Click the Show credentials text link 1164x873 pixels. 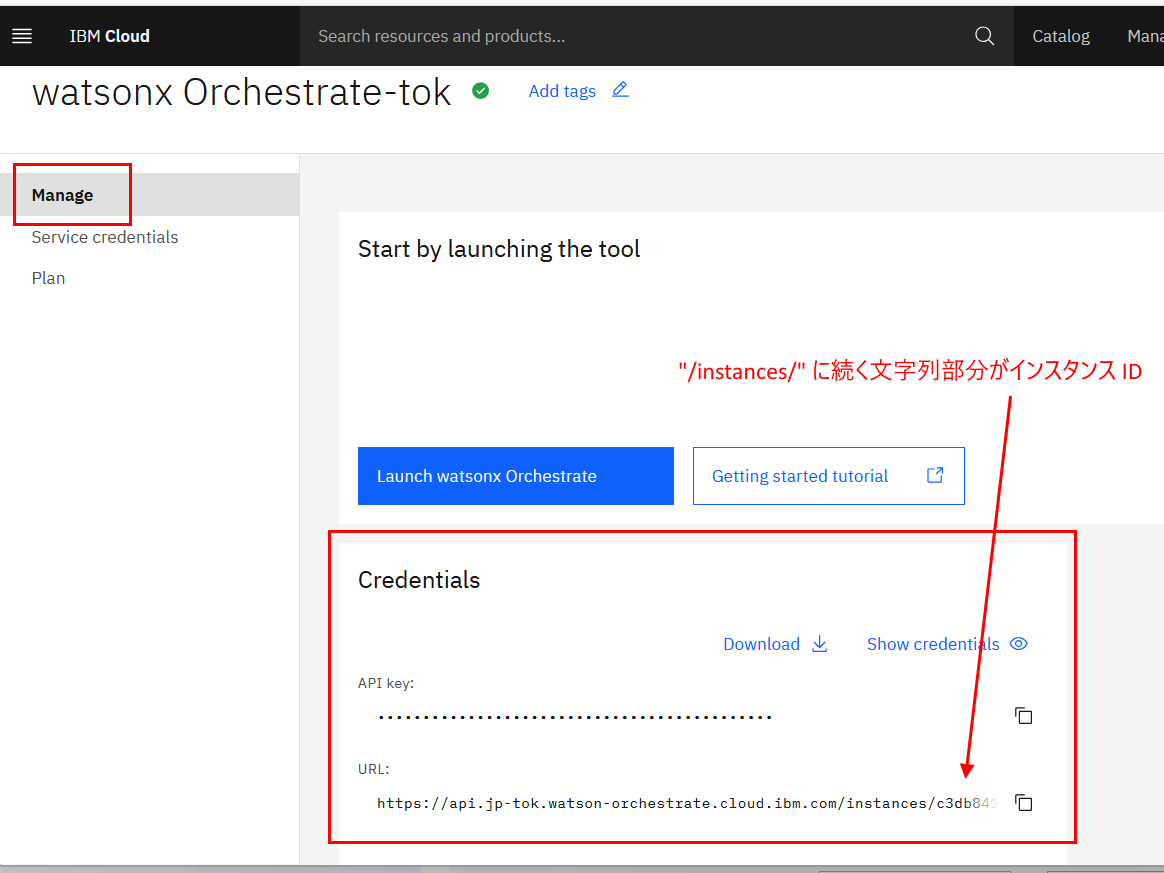coord(933,644)
